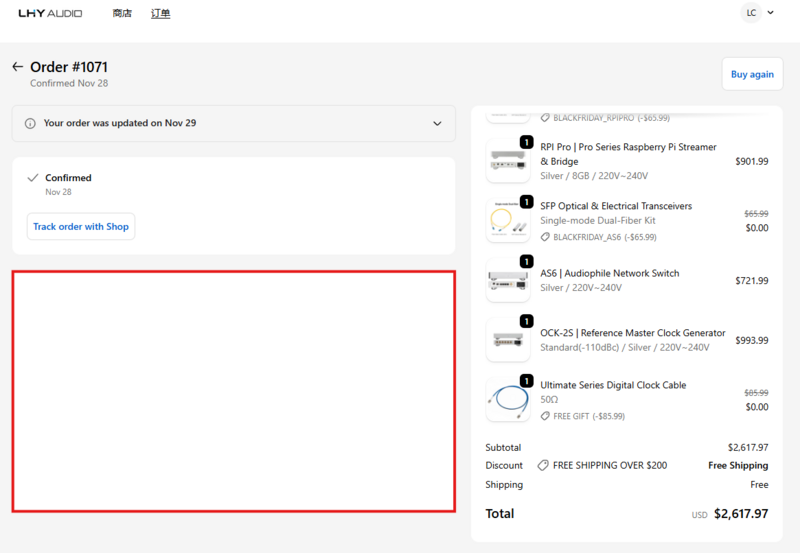Click the LC account avatar

coord(750,13)
